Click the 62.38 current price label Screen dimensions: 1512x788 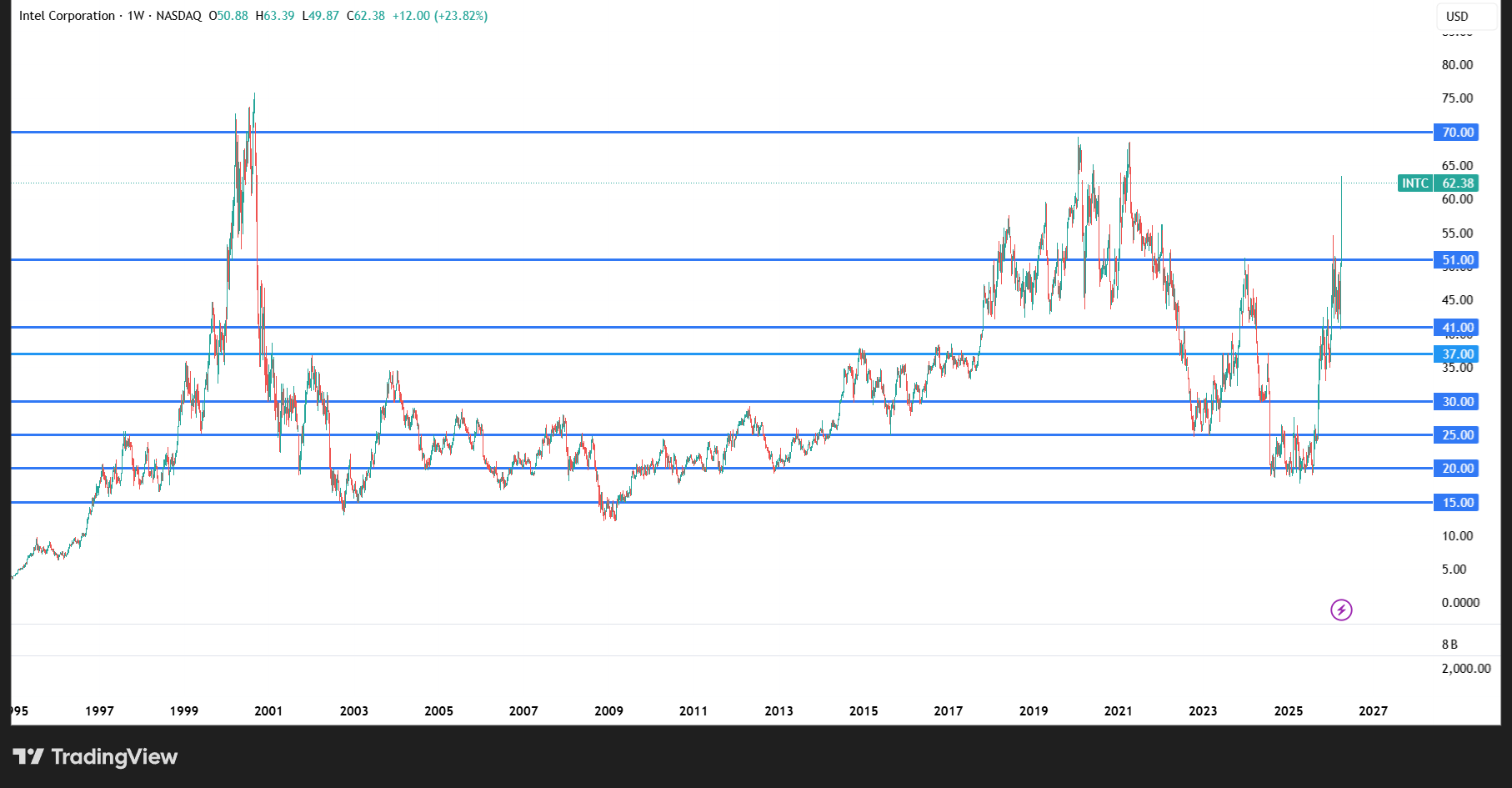tap(1457, 183)
